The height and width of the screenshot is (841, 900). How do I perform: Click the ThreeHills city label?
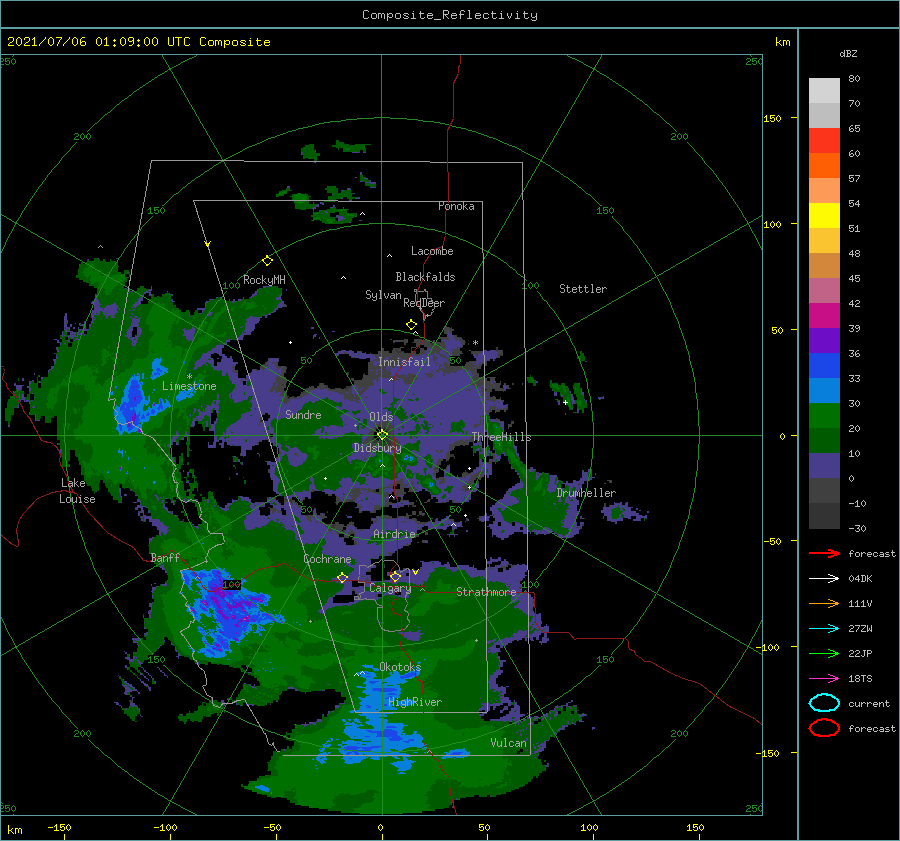pyautogui.click(x=501, y=437)
